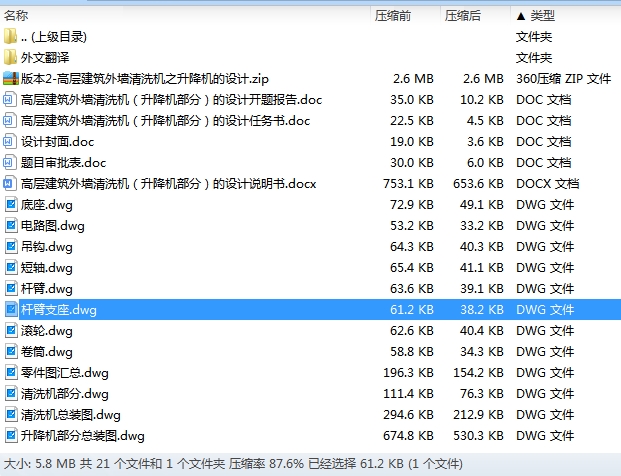The width and height of the screenshot is (621, 476).
Task: Select 滚轮.dwg file name
Action: (x=47, y=330)
